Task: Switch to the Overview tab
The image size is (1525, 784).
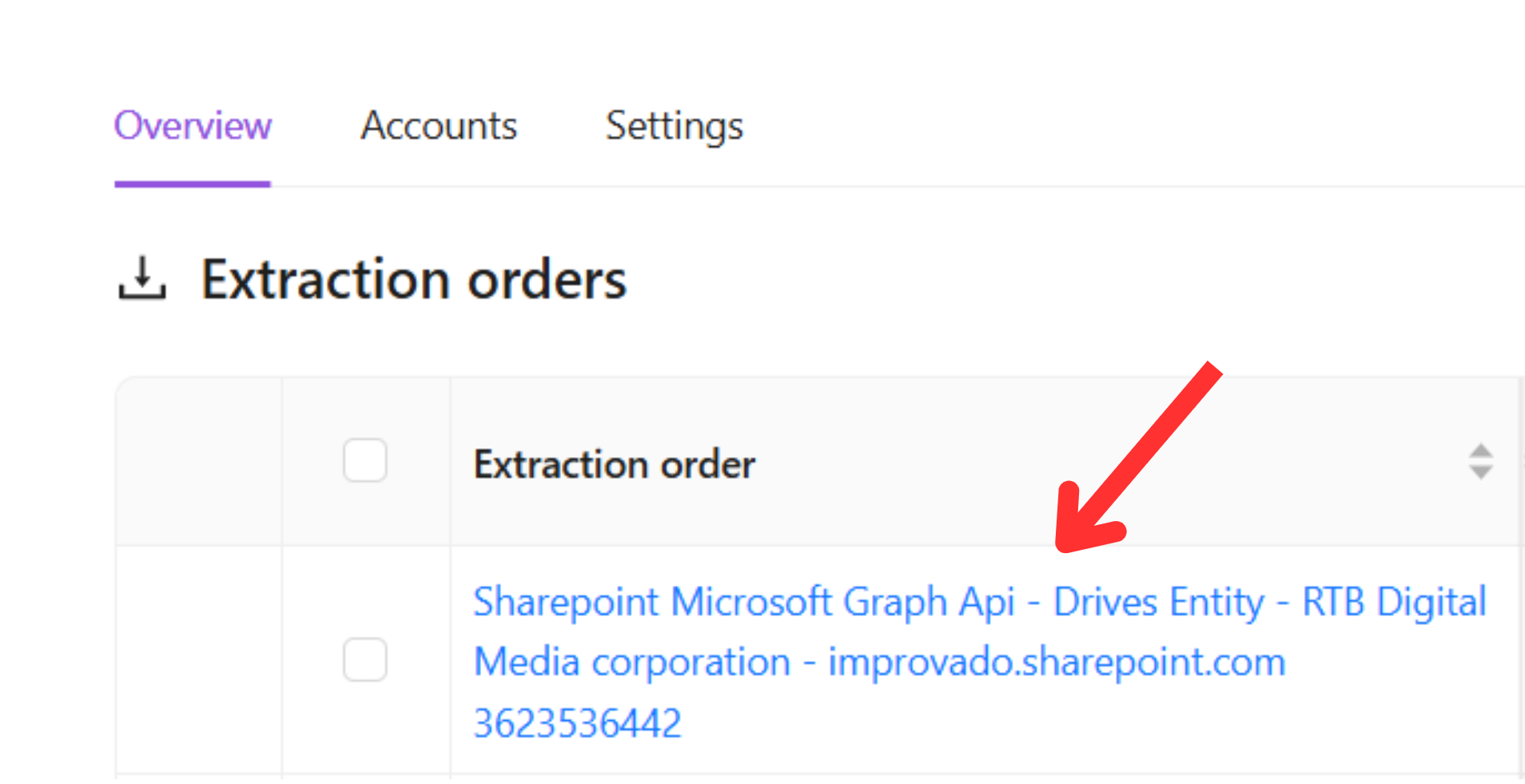Action: coord(193,125)
